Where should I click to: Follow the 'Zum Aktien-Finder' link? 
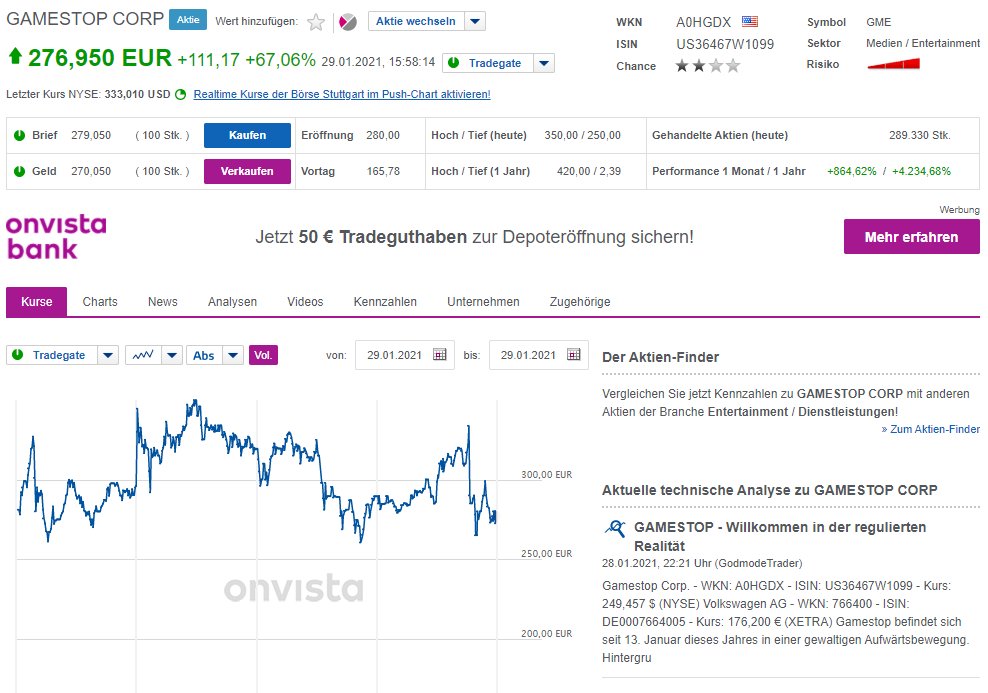click(930, 429)
